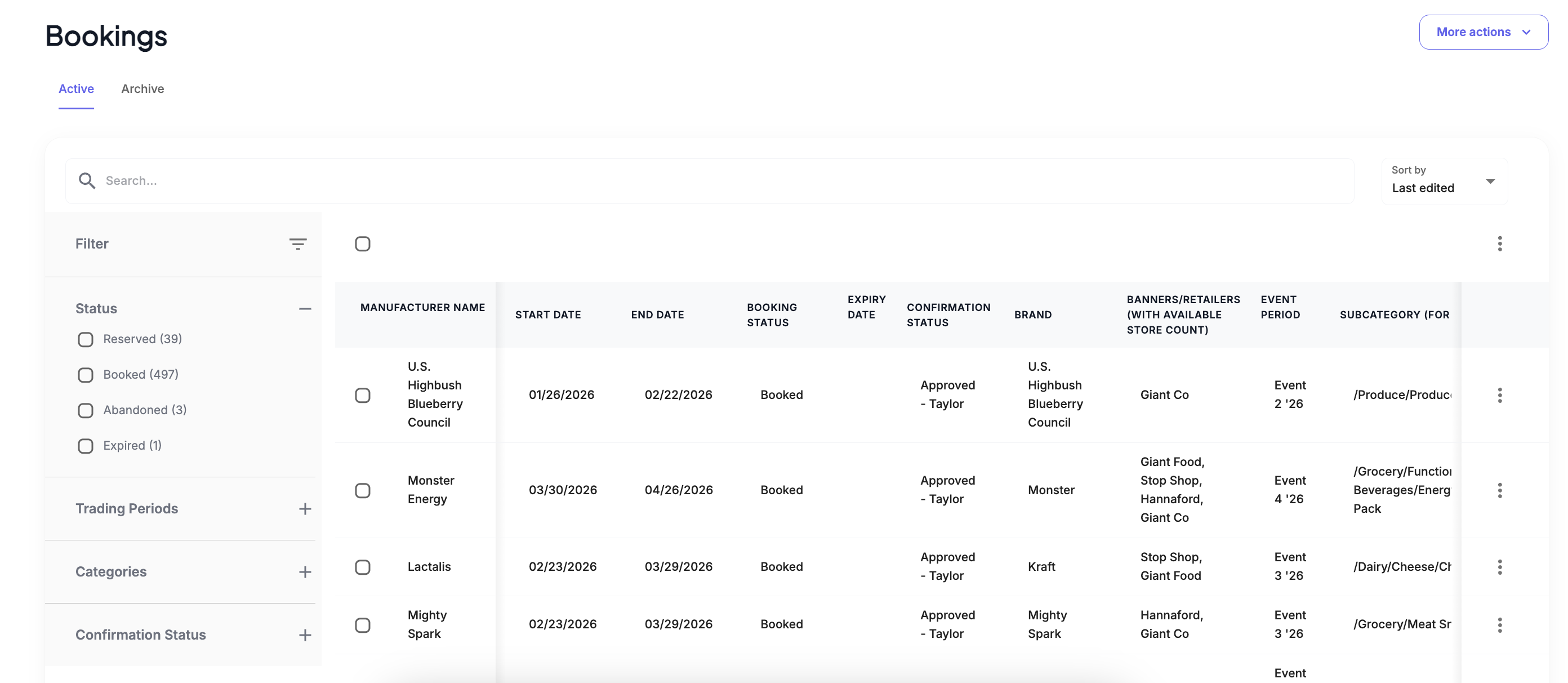
Task: Open row actions for Mighty Spark
Action: click(1499, 624)
